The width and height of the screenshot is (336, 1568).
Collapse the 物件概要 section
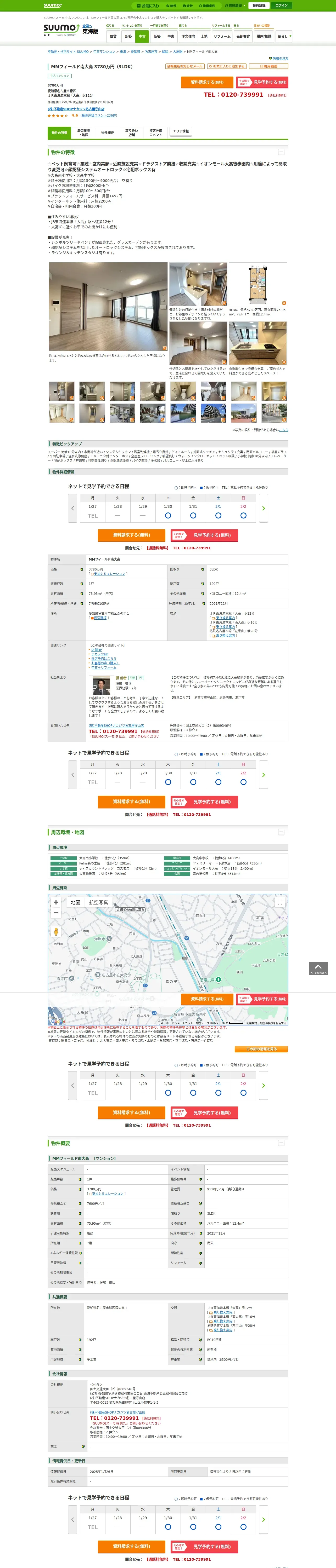(281, 1143)
